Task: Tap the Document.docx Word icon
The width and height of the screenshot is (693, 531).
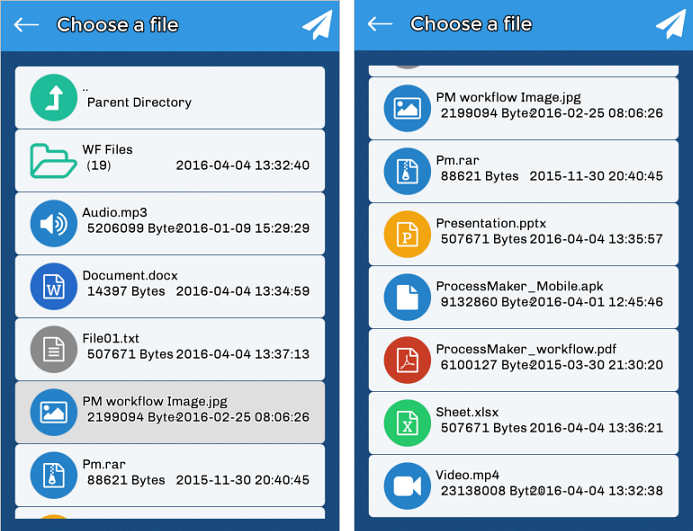Action: (x=53, y=286)
